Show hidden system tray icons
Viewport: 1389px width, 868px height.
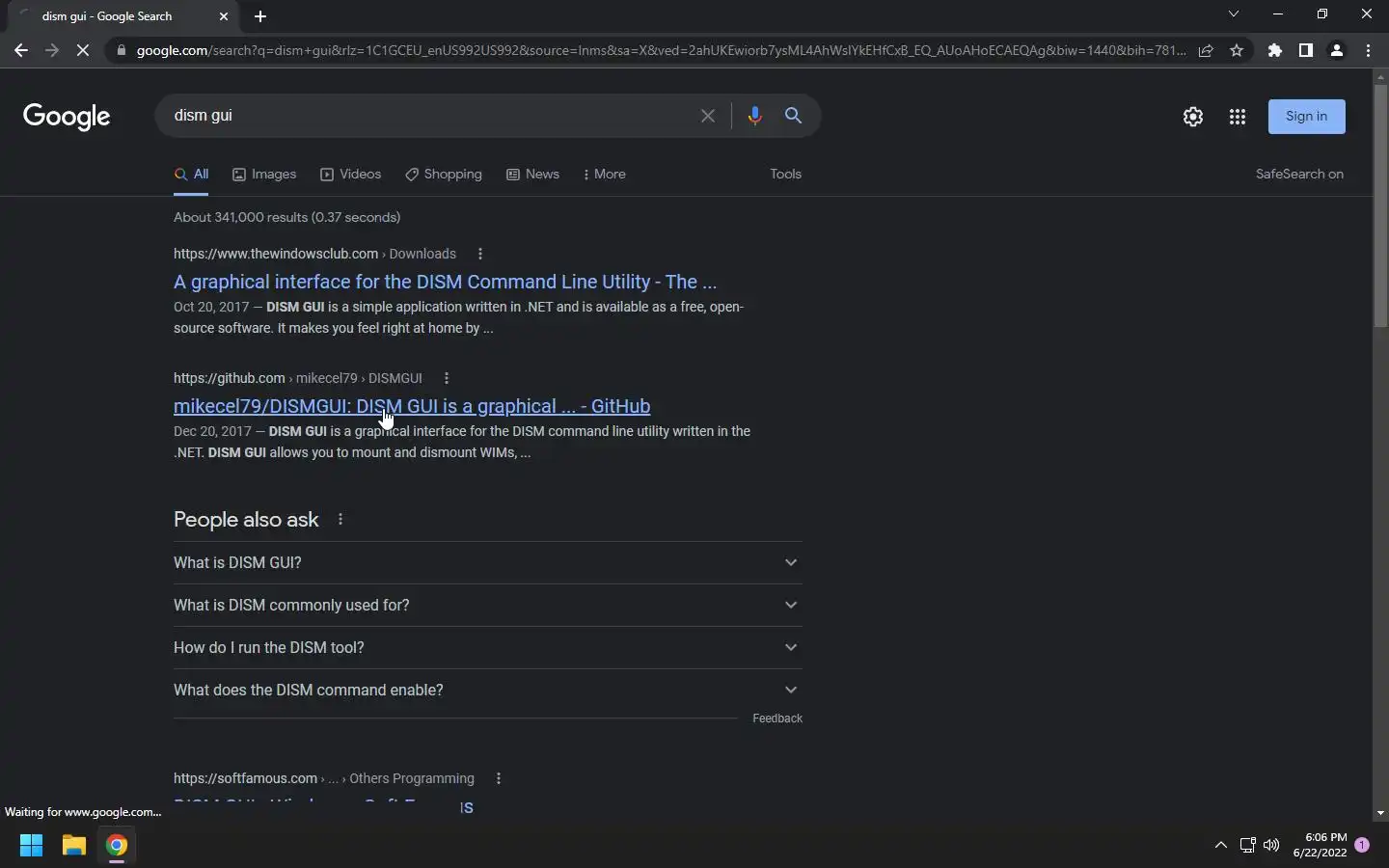1220,846
